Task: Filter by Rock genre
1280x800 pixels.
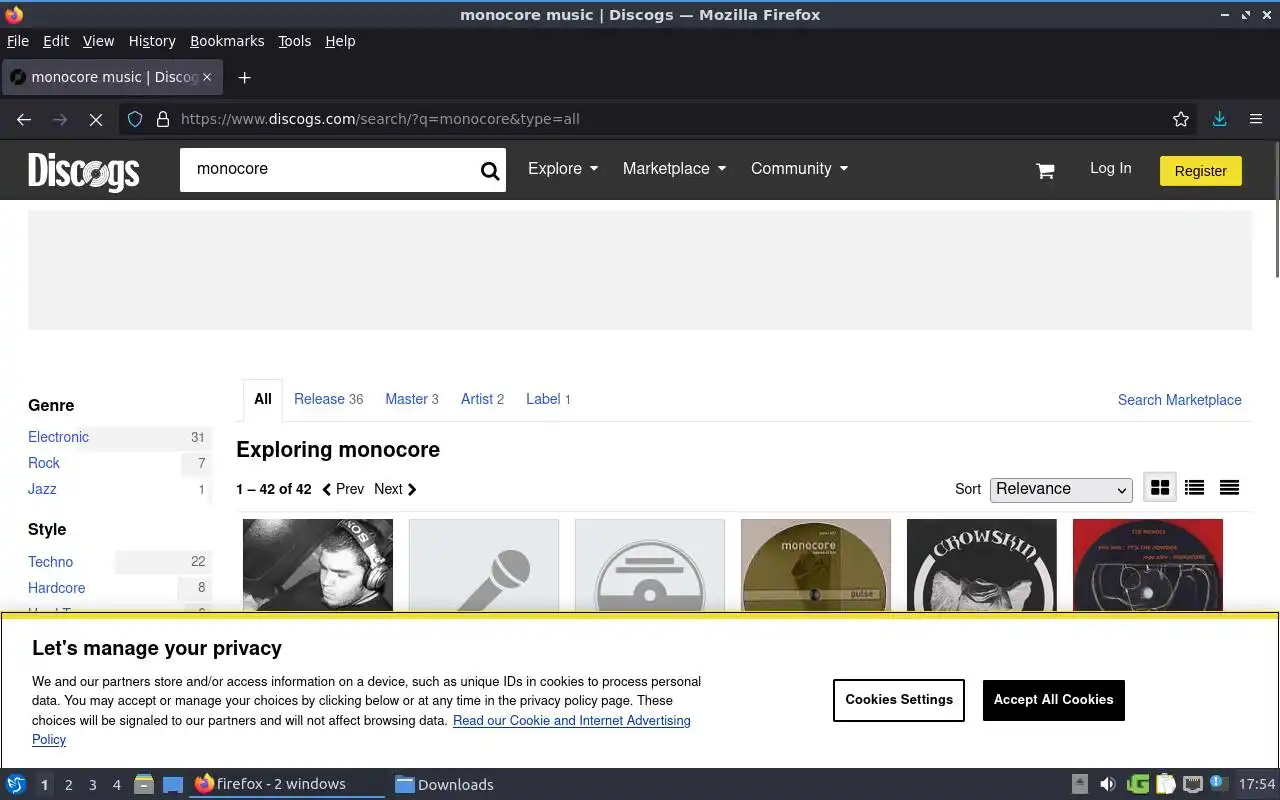Action: tap(44, 463)
